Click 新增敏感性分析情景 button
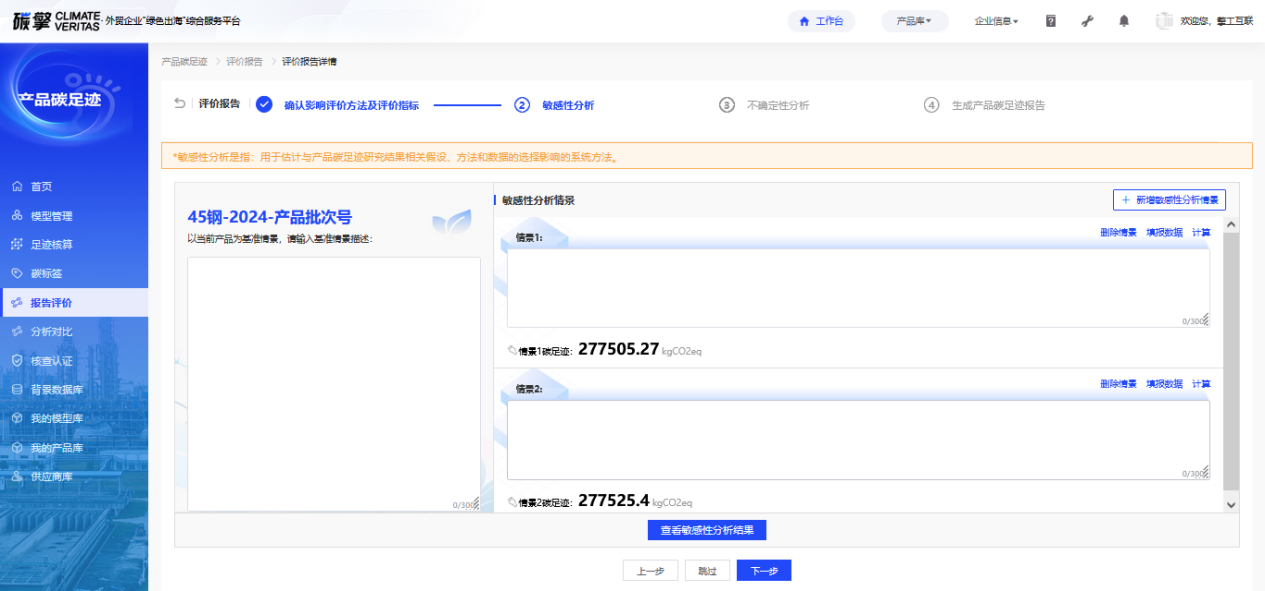This screenshot has width=1265, height=591. 1169,200
